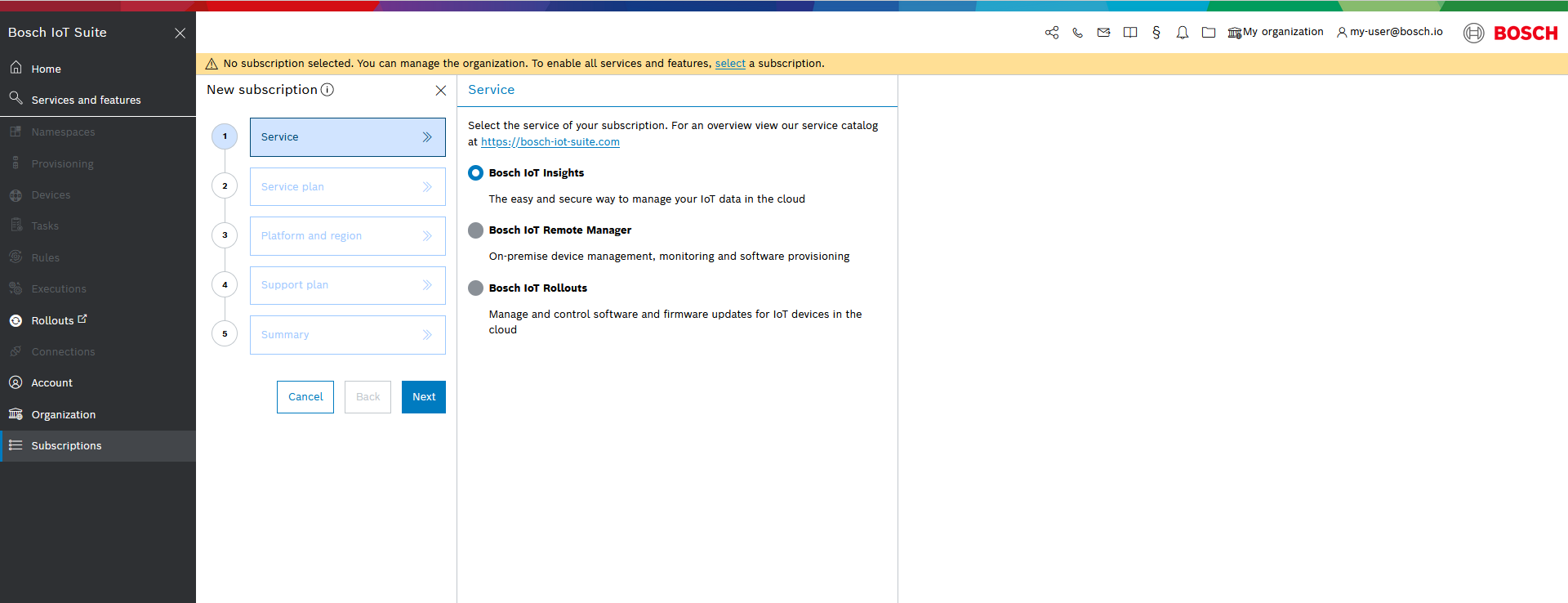Open Subscriptions menu item
Viewport: 1568px width, 603px height.
pos(98,445)
